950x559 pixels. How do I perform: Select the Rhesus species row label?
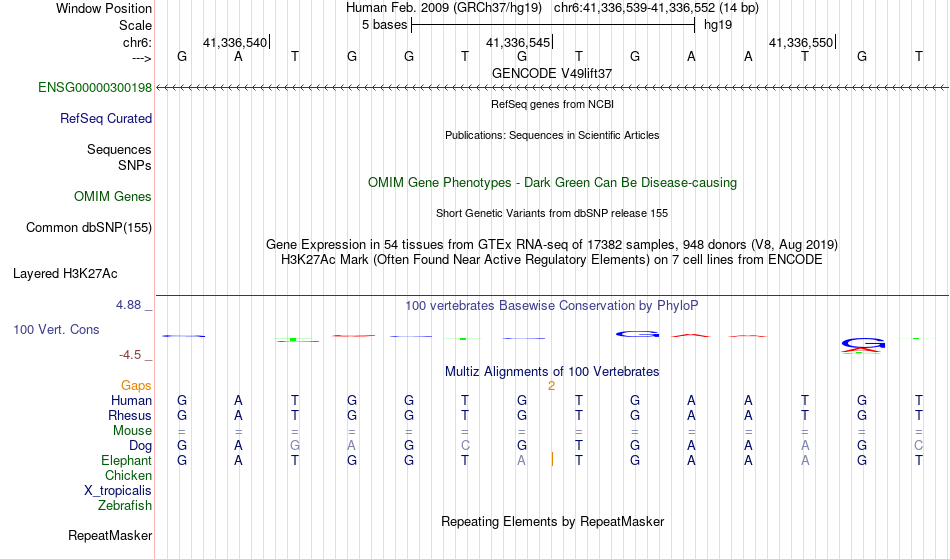click(x=130, y=415)
